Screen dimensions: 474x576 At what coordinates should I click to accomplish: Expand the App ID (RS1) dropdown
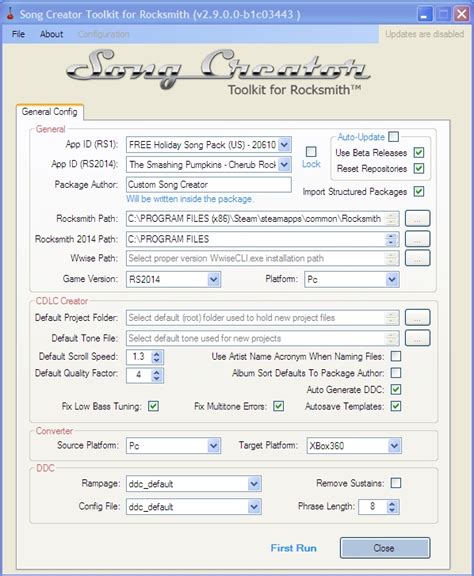[x=284, y=145]
